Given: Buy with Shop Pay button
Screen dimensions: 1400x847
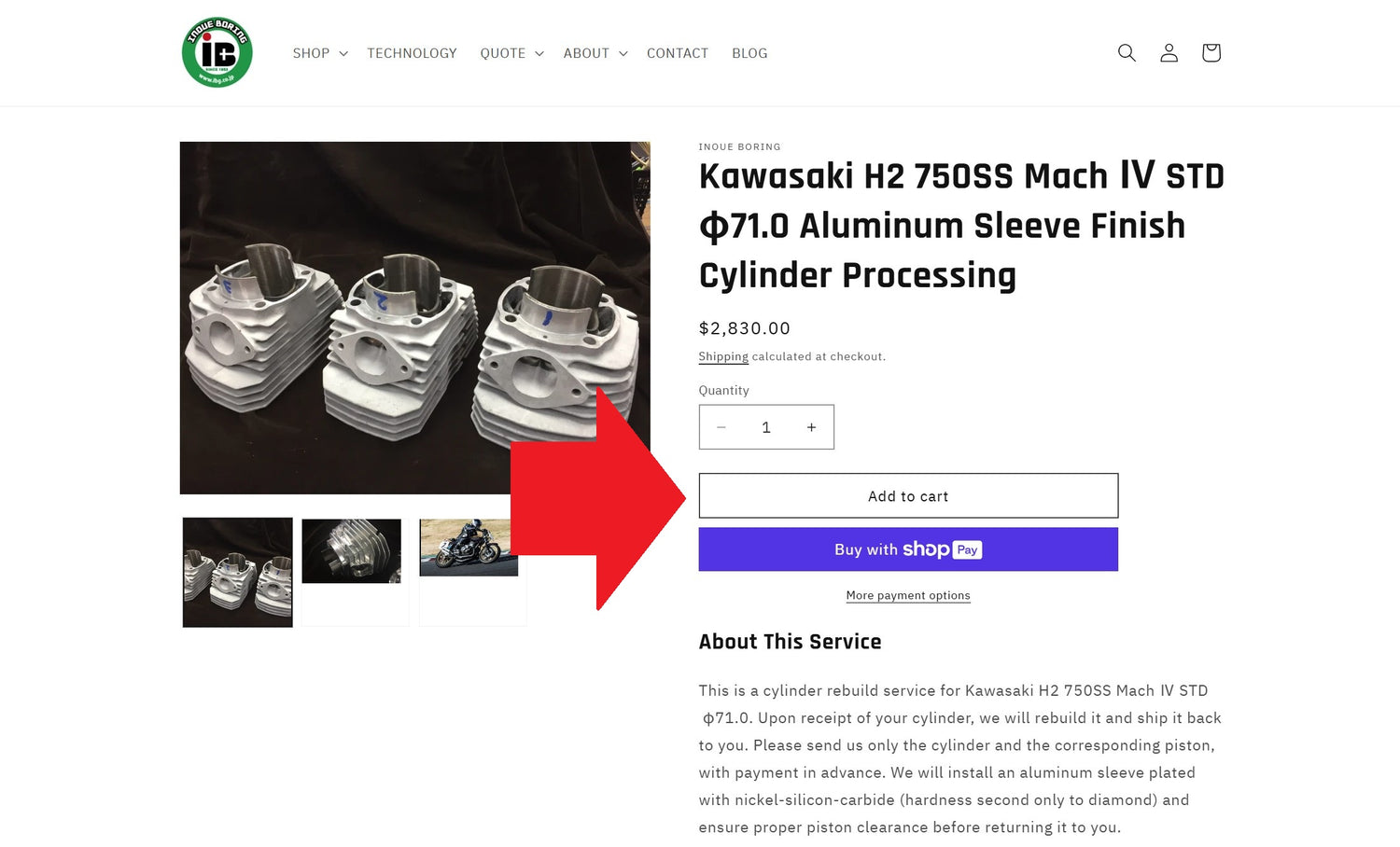Looking at the screenshot, I should point(908,549).
